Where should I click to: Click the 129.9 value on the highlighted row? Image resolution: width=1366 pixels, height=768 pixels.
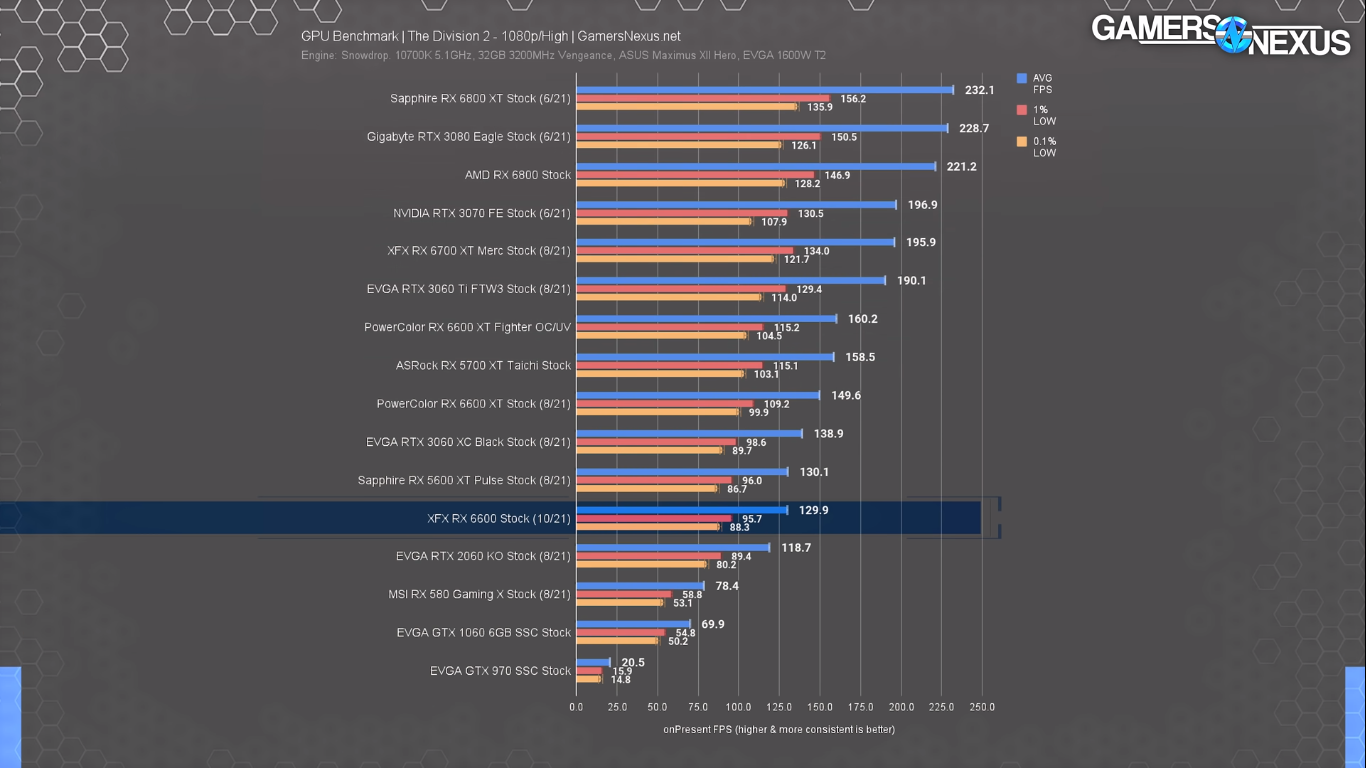(813, 510)
